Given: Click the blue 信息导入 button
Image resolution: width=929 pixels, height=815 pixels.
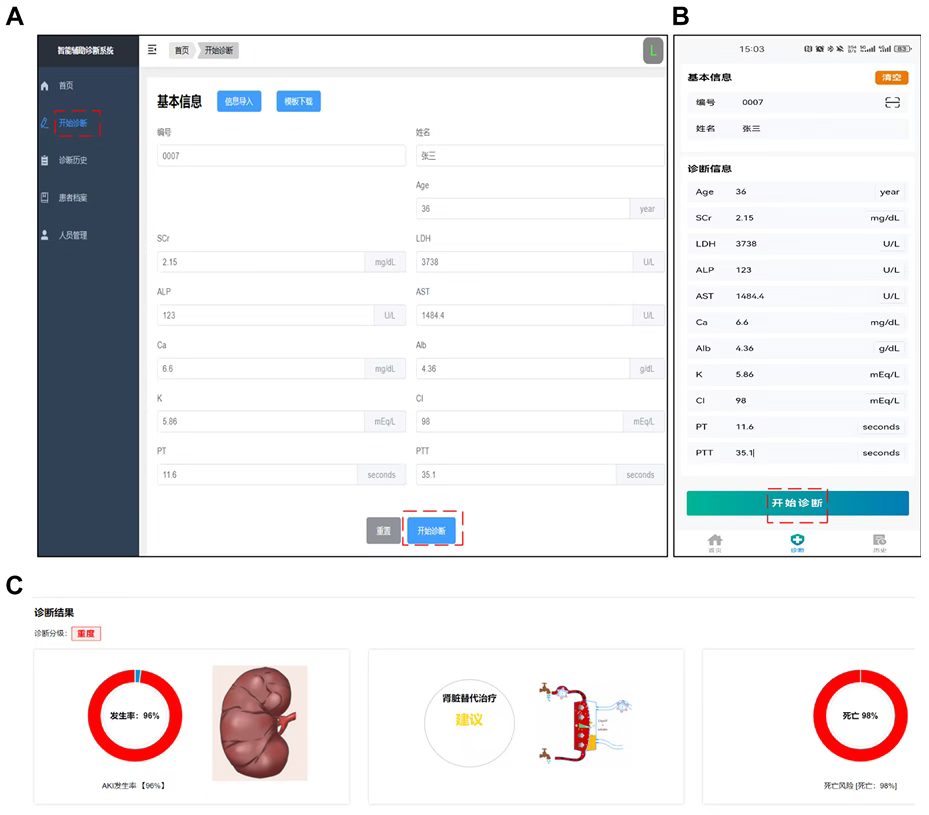Looking at the screenshot, I should click(x=239, y=101).
